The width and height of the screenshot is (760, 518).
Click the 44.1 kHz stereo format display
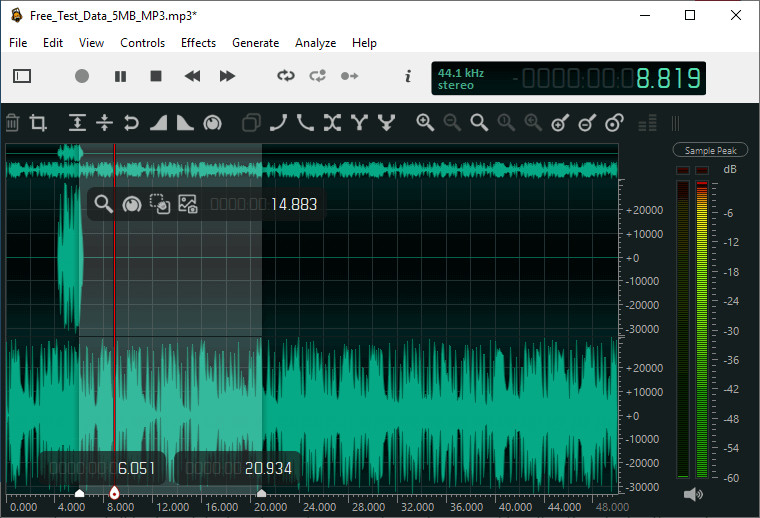tap(461, 78)
